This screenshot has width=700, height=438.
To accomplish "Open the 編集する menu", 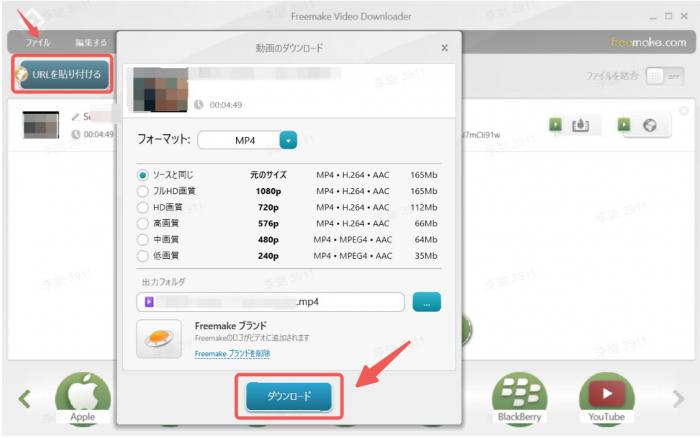I will point(91,43).
